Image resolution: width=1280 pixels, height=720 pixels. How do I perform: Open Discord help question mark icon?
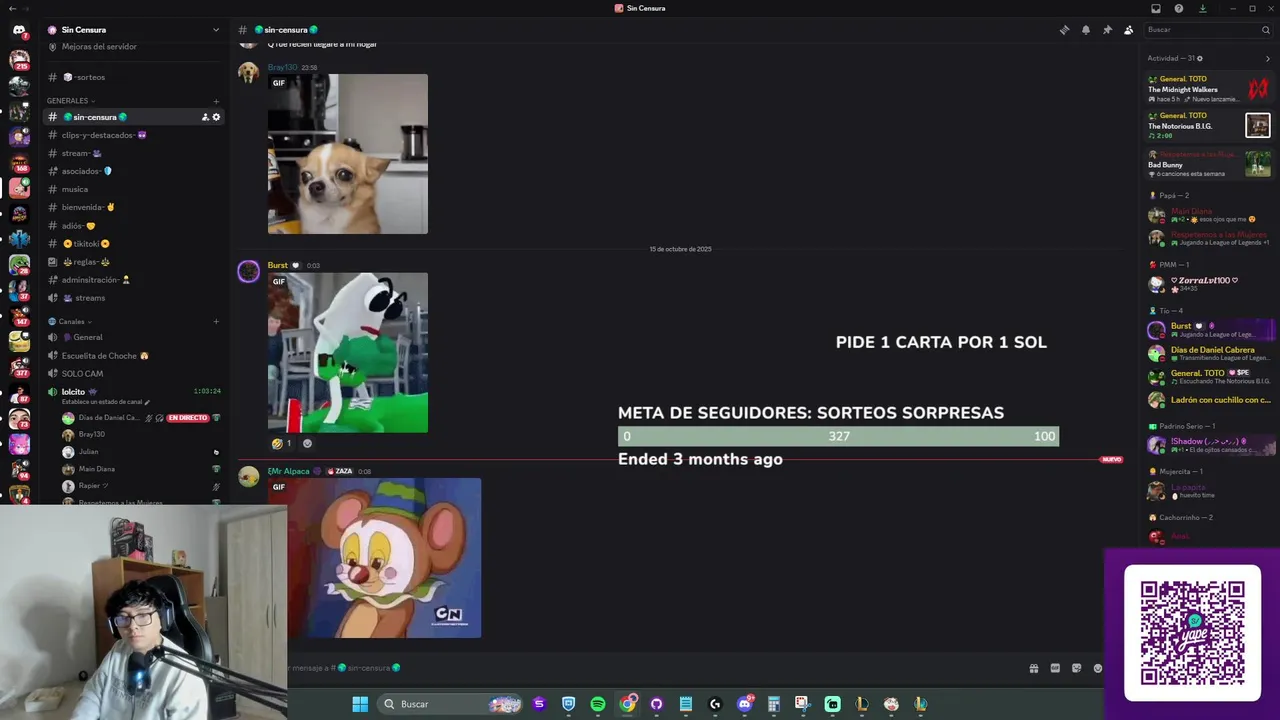(1179, 8)
